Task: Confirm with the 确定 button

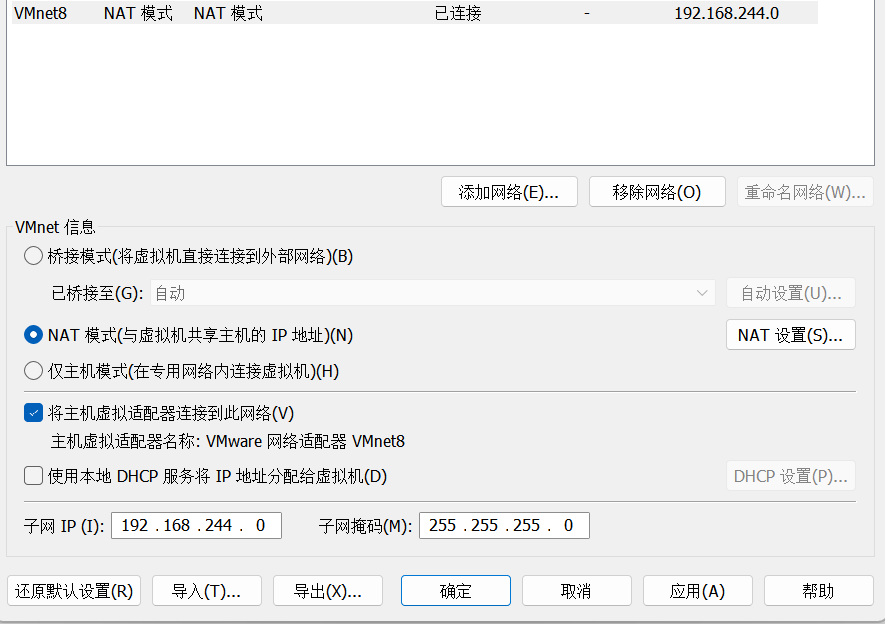Action: point(455,591)
